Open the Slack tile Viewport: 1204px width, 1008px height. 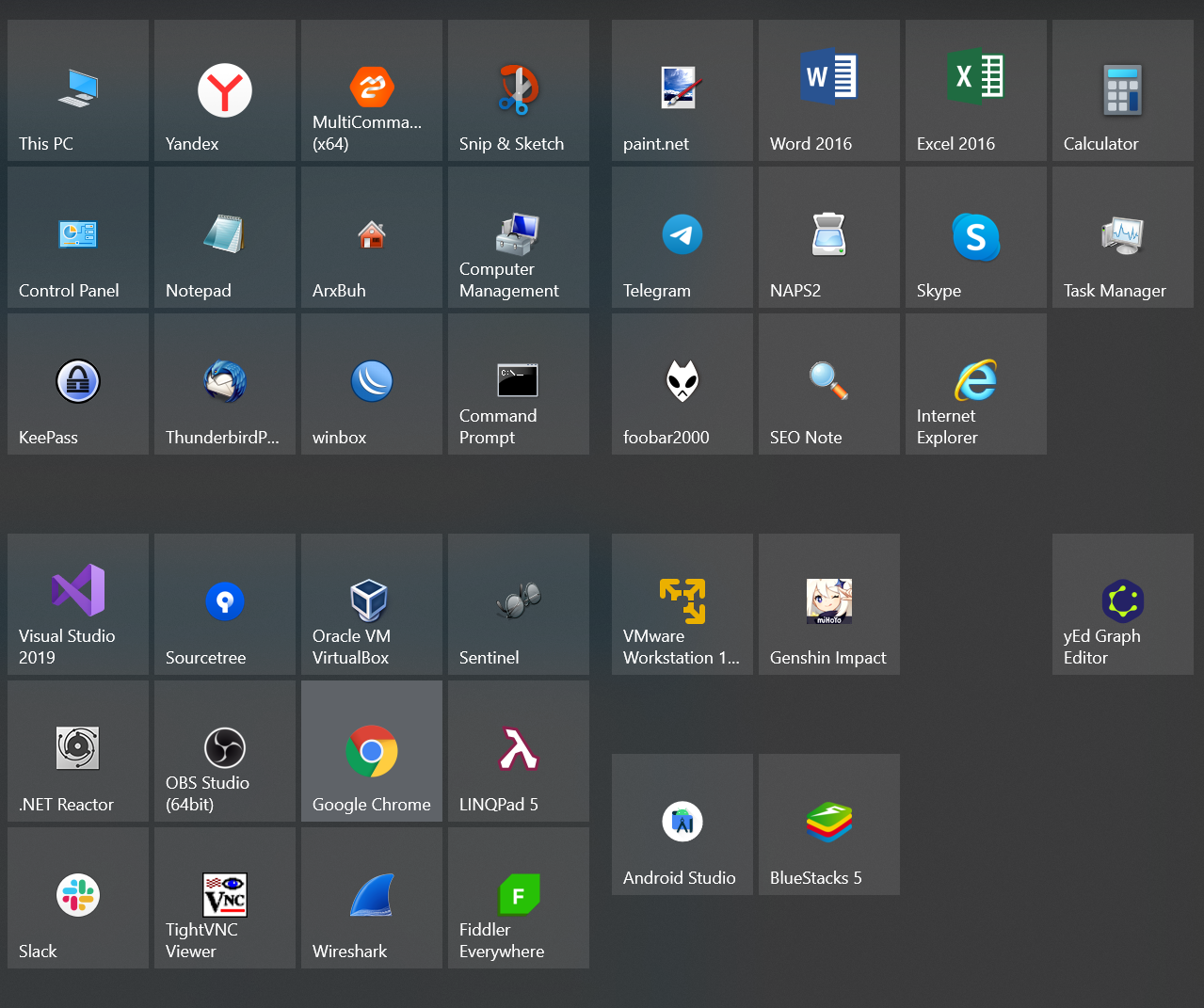[78, 898]
